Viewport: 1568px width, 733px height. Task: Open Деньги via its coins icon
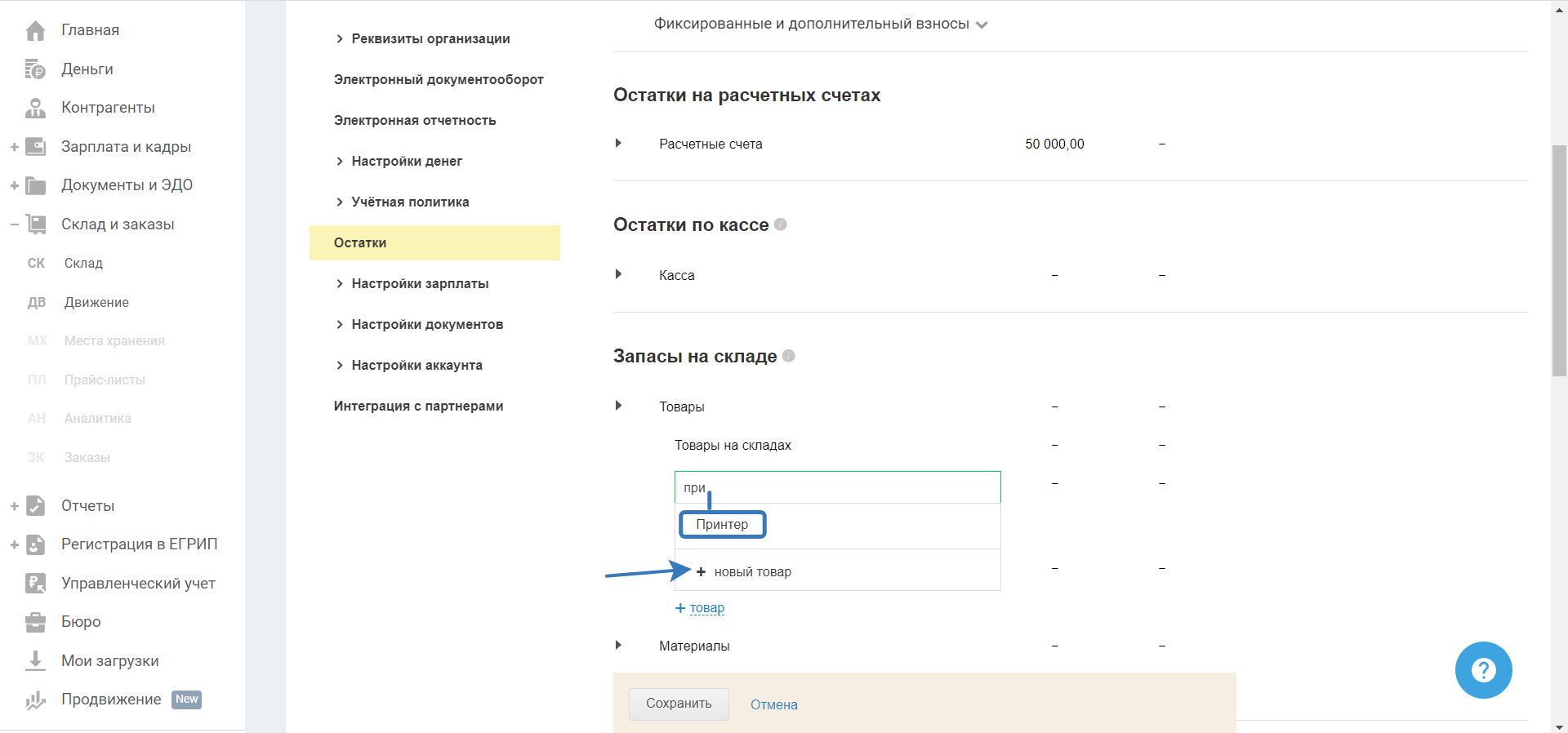[x=35, y=69]
